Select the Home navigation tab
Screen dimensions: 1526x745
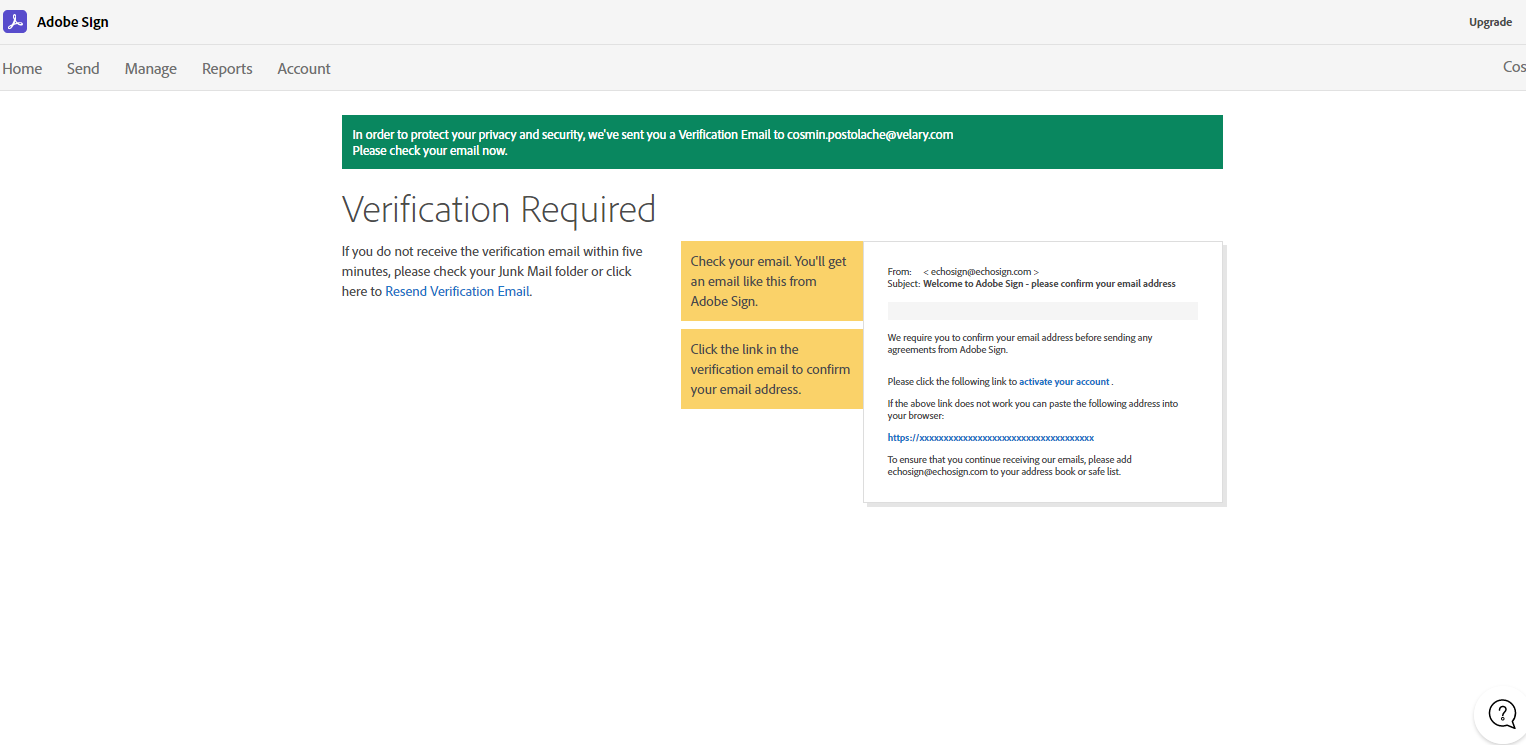(21, 68)
